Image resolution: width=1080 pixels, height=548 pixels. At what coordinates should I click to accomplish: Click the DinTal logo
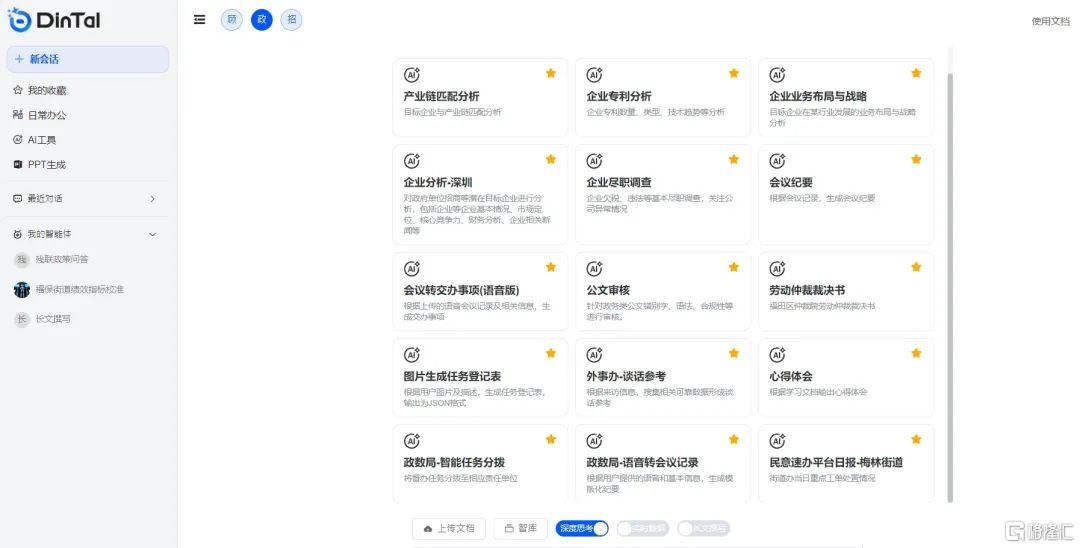pyautogui.click(x=54, y=20)
